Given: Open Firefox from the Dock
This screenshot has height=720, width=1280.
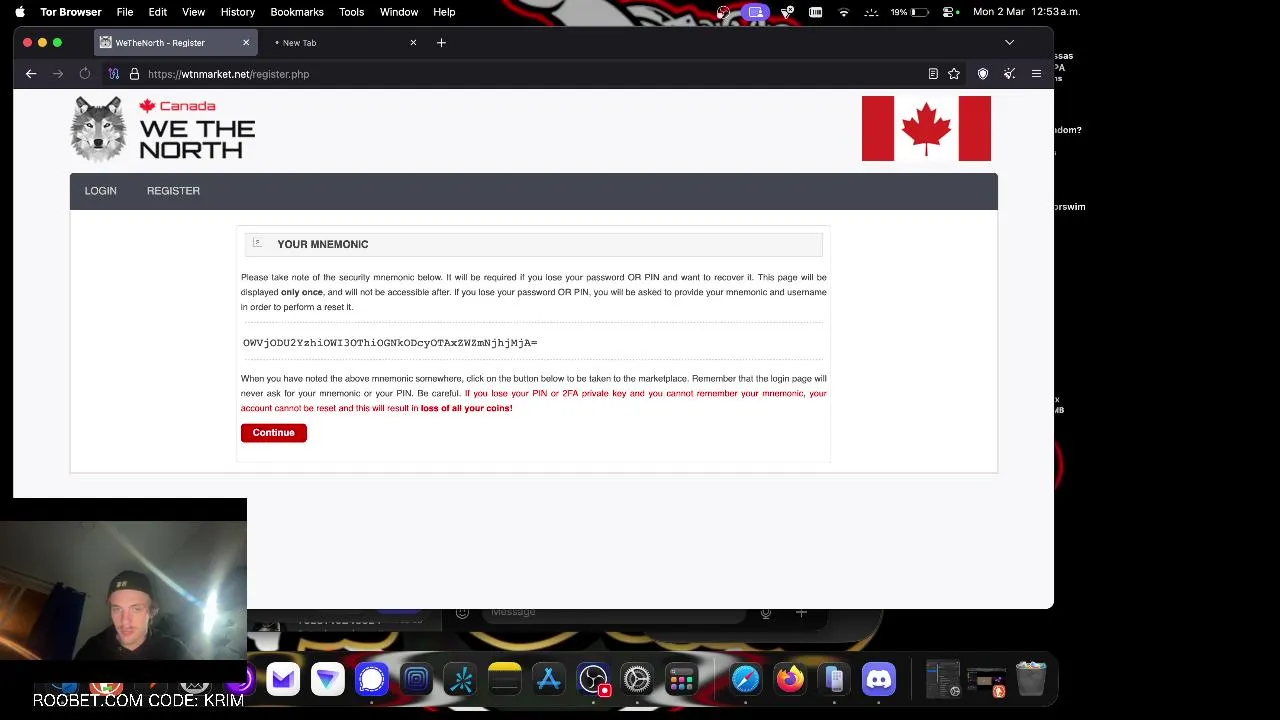Looking at the screenshot, I should [x=790, y=680].
